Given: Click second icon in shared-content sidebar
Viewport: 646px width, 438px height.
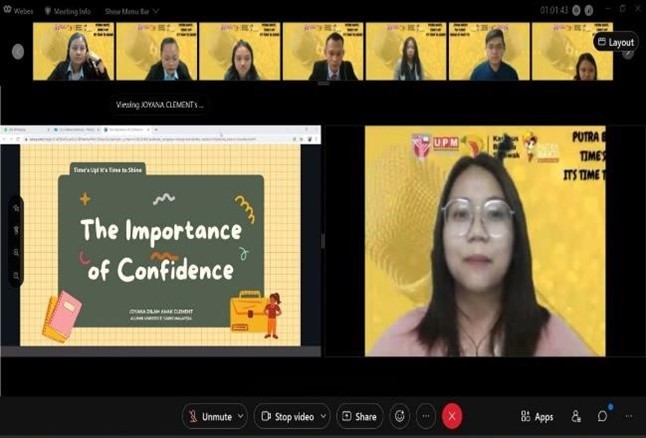Looking at the screenshot, I should [16, 230].
